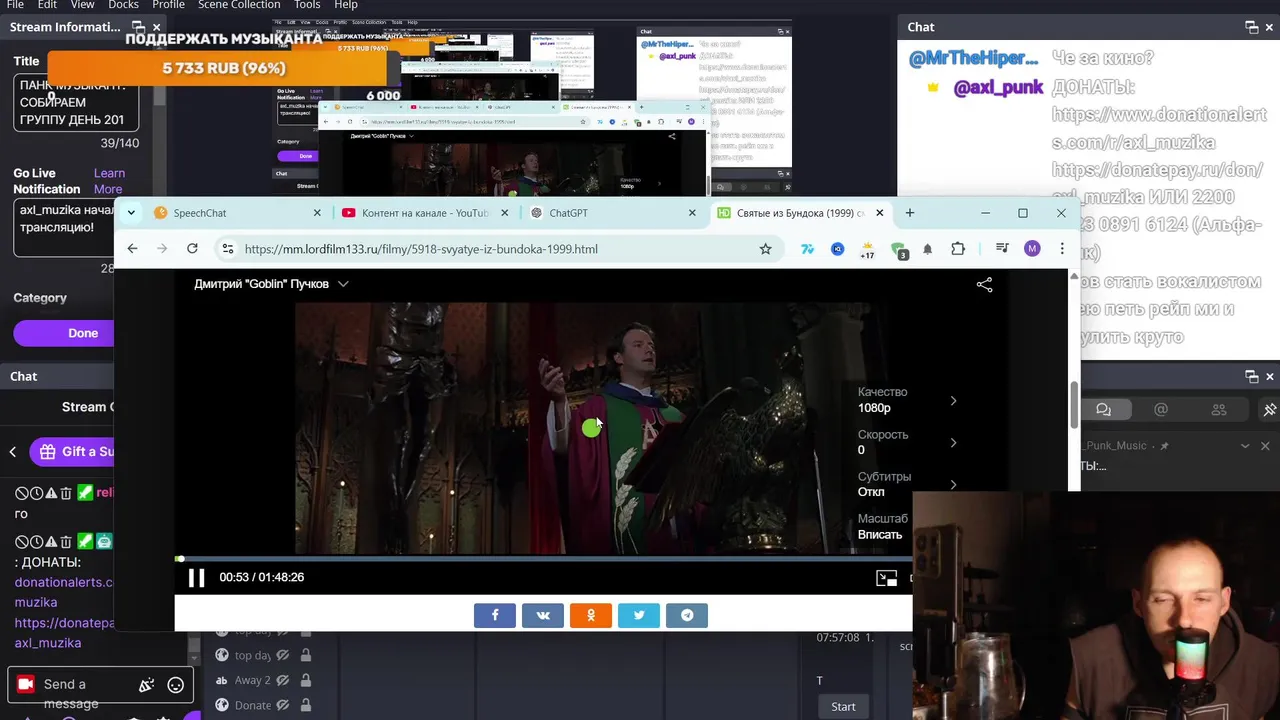Collapse the pinned message chevron in chat
Screen dimensions: 1280x720
pos(1245,446)
